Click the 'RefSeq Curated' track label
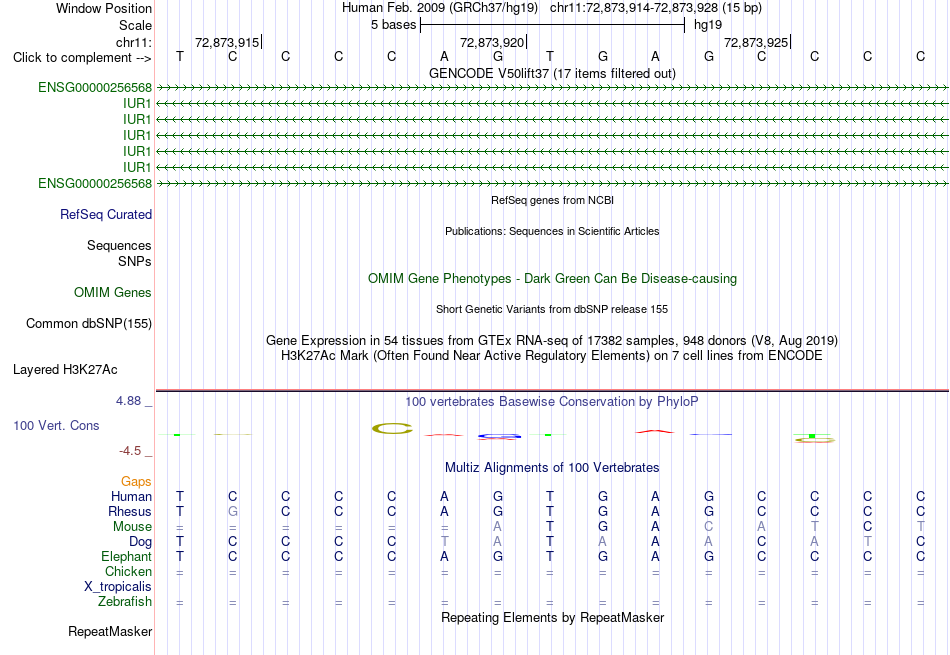The image size is (950, 655). click(106, 214)
